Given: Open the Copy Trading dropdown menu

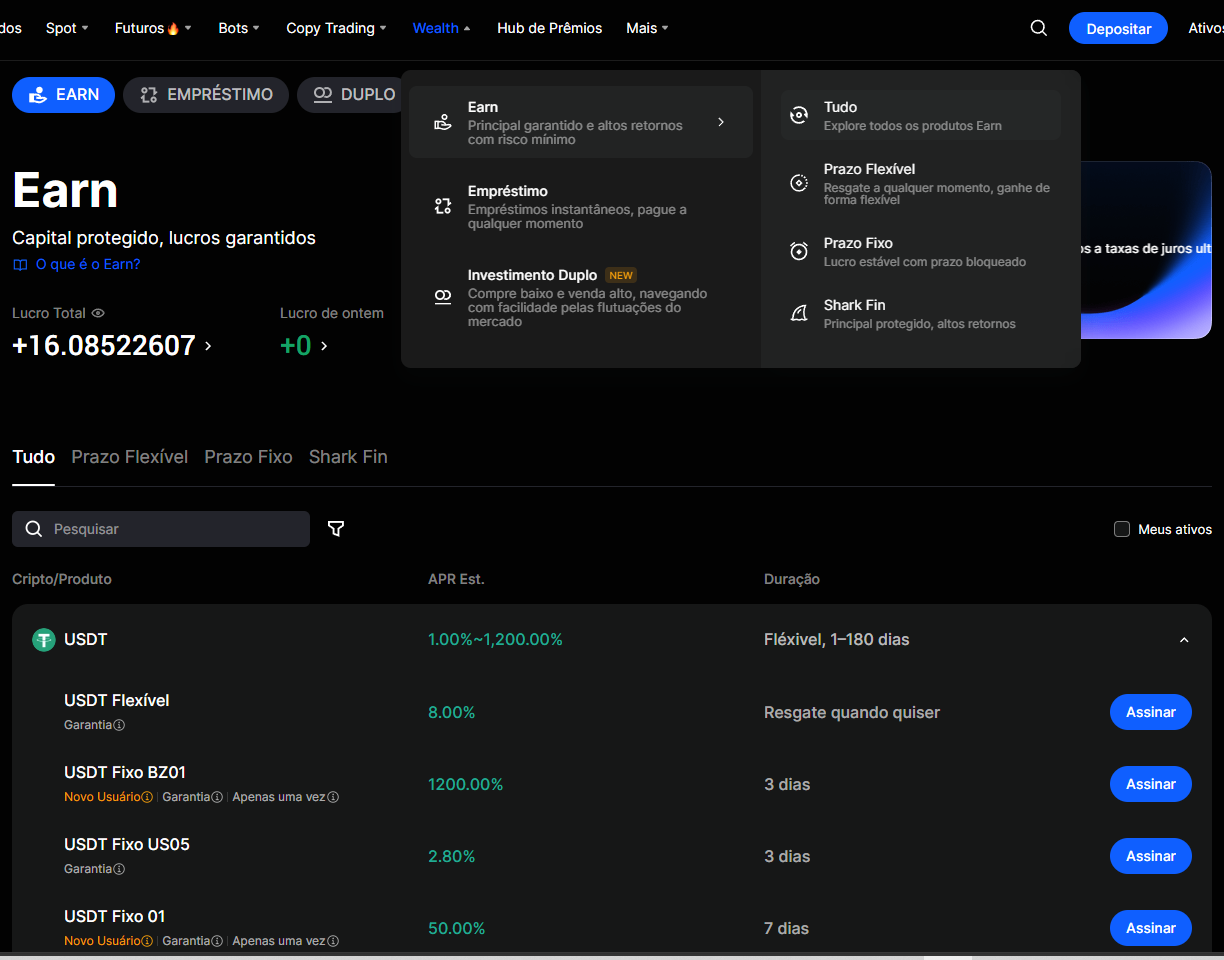Looking at the screenshot, I should 336,28.
